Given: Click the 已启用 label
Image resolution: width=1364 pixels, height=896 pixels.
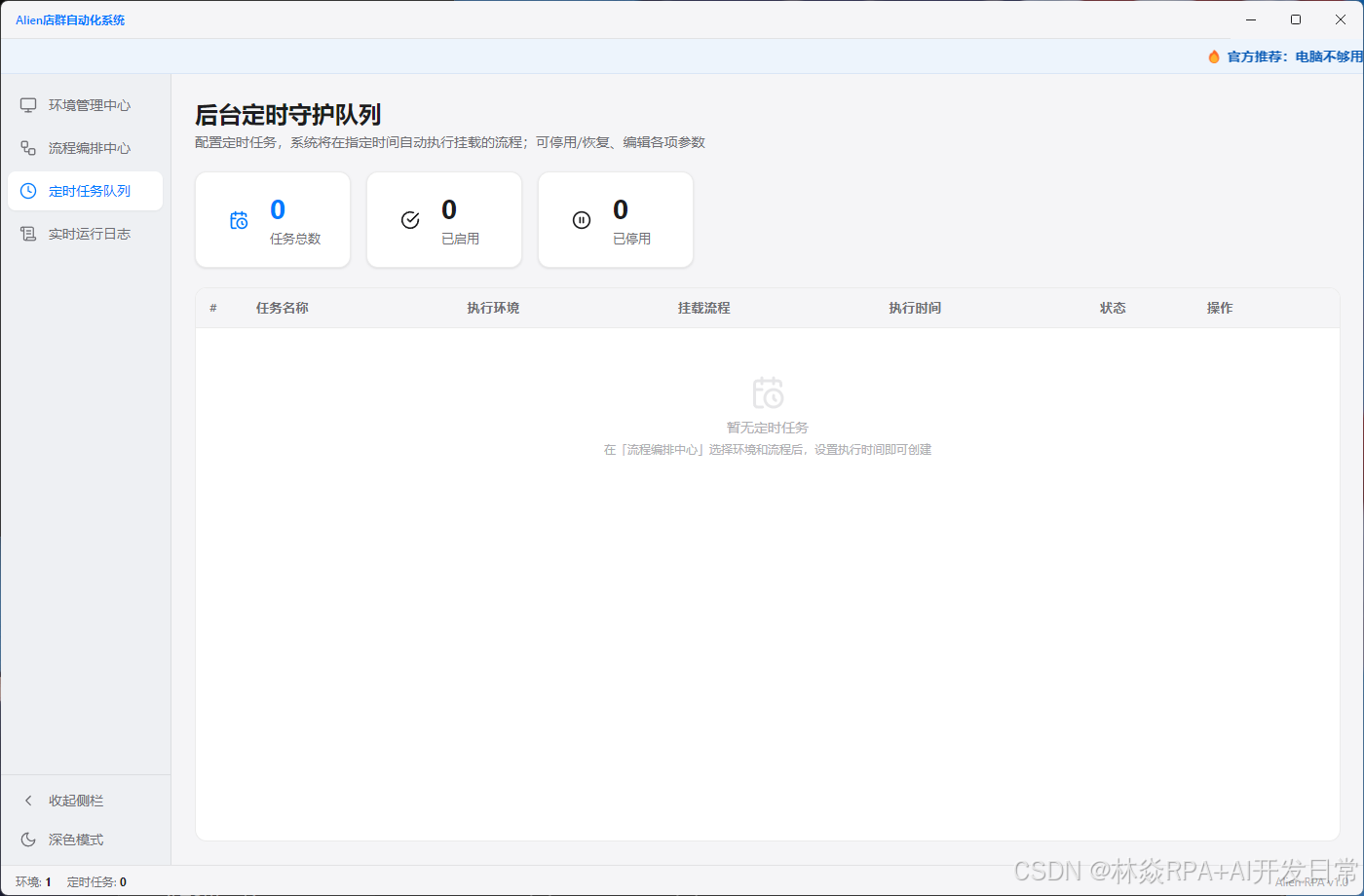Looking at the screenshot, I should click(460, 239).
